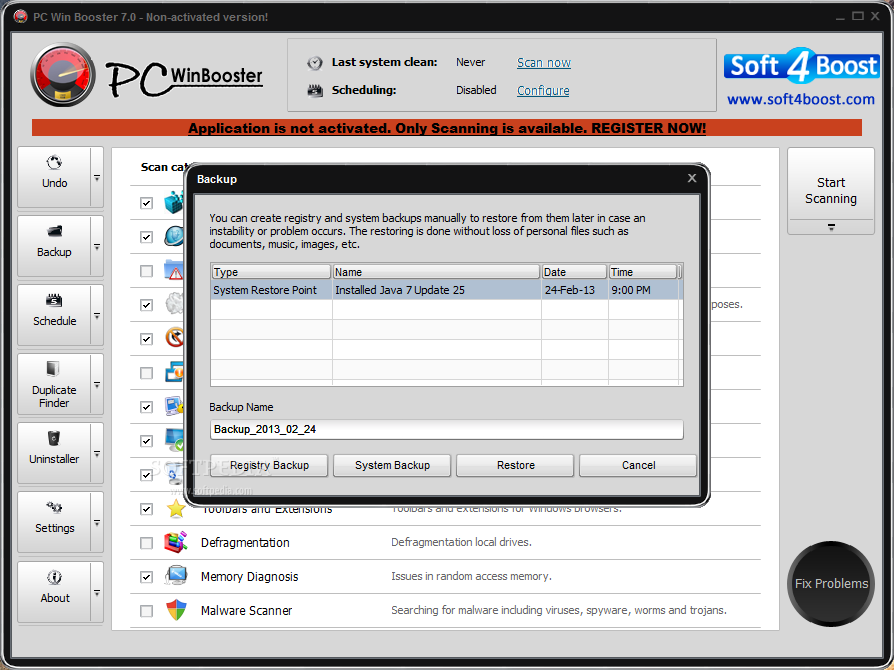Click the PC WinBooster gauge logo
This screenshot has width=894, height=670.
point(63,75)
